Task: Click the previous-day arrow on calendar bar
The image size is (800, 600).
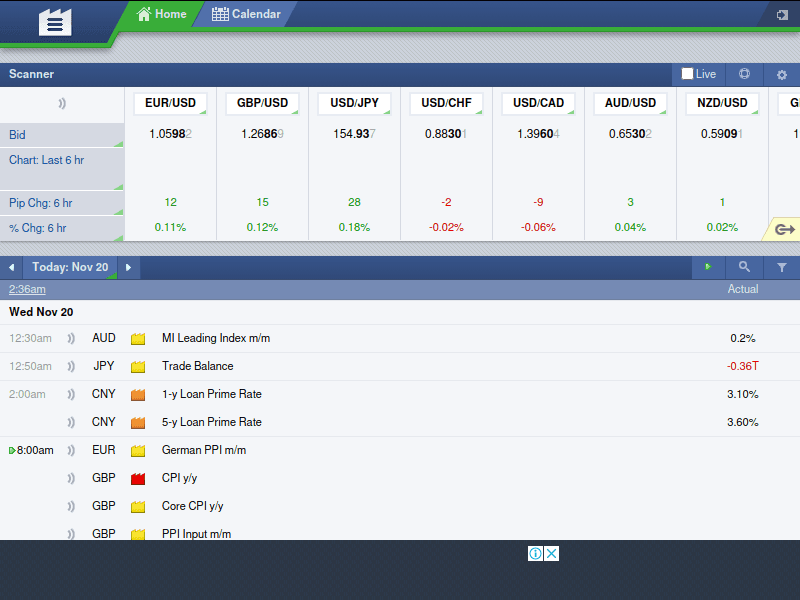Action: (x=11, y=267)
